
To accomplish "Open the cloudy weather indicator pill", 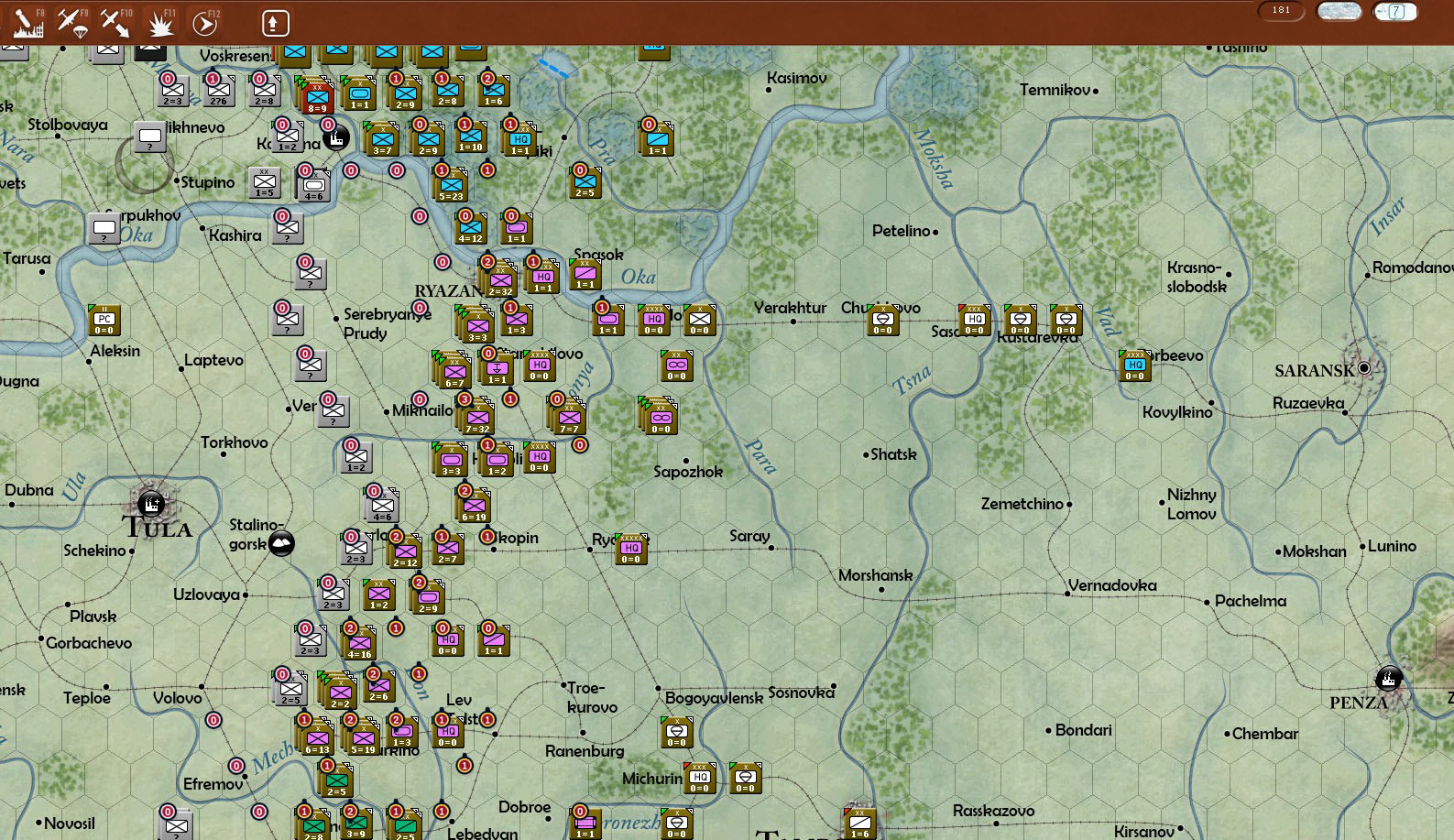I will (1339, 11).
